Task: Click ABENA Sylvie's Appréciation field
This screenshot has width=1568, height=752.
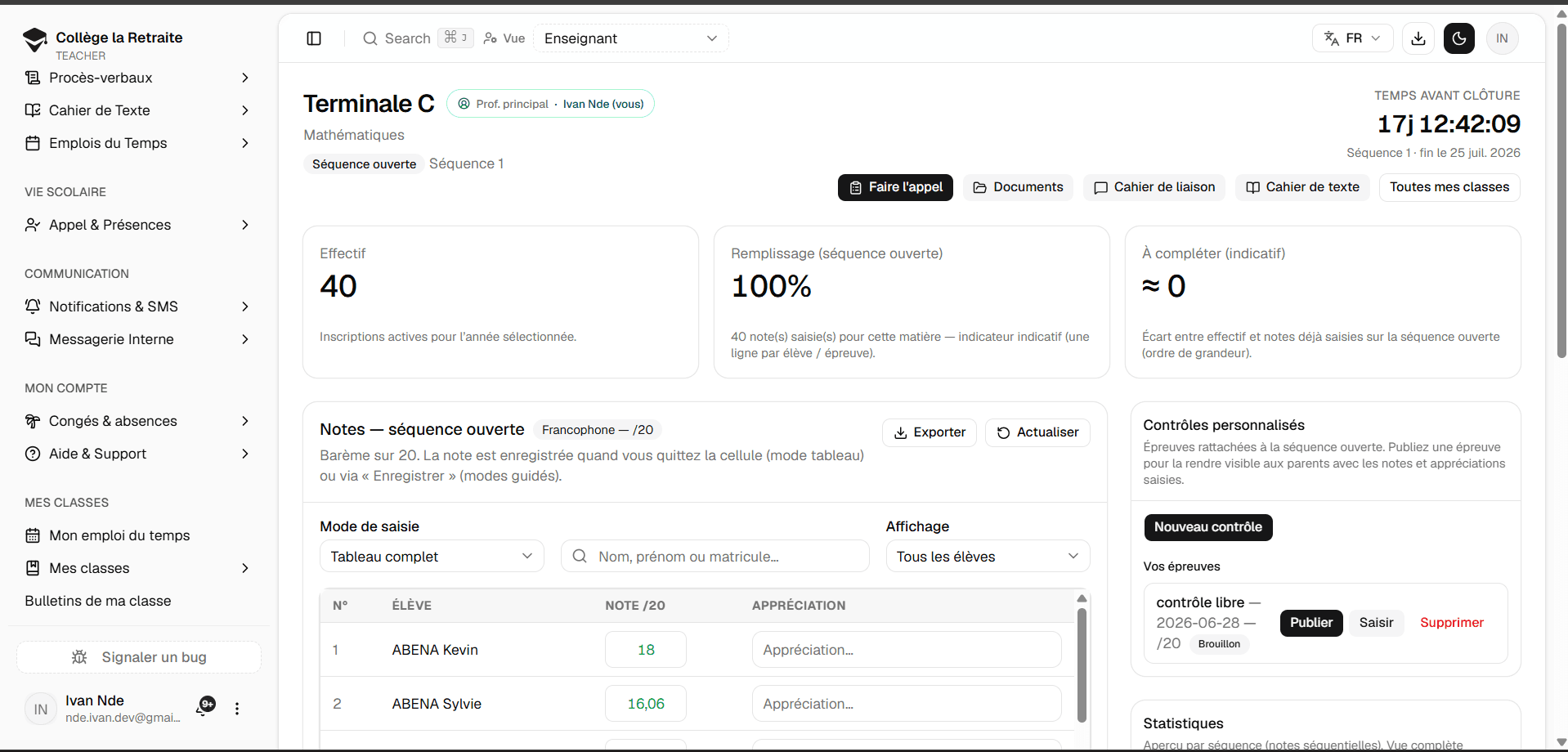Action: coord(907,704)
